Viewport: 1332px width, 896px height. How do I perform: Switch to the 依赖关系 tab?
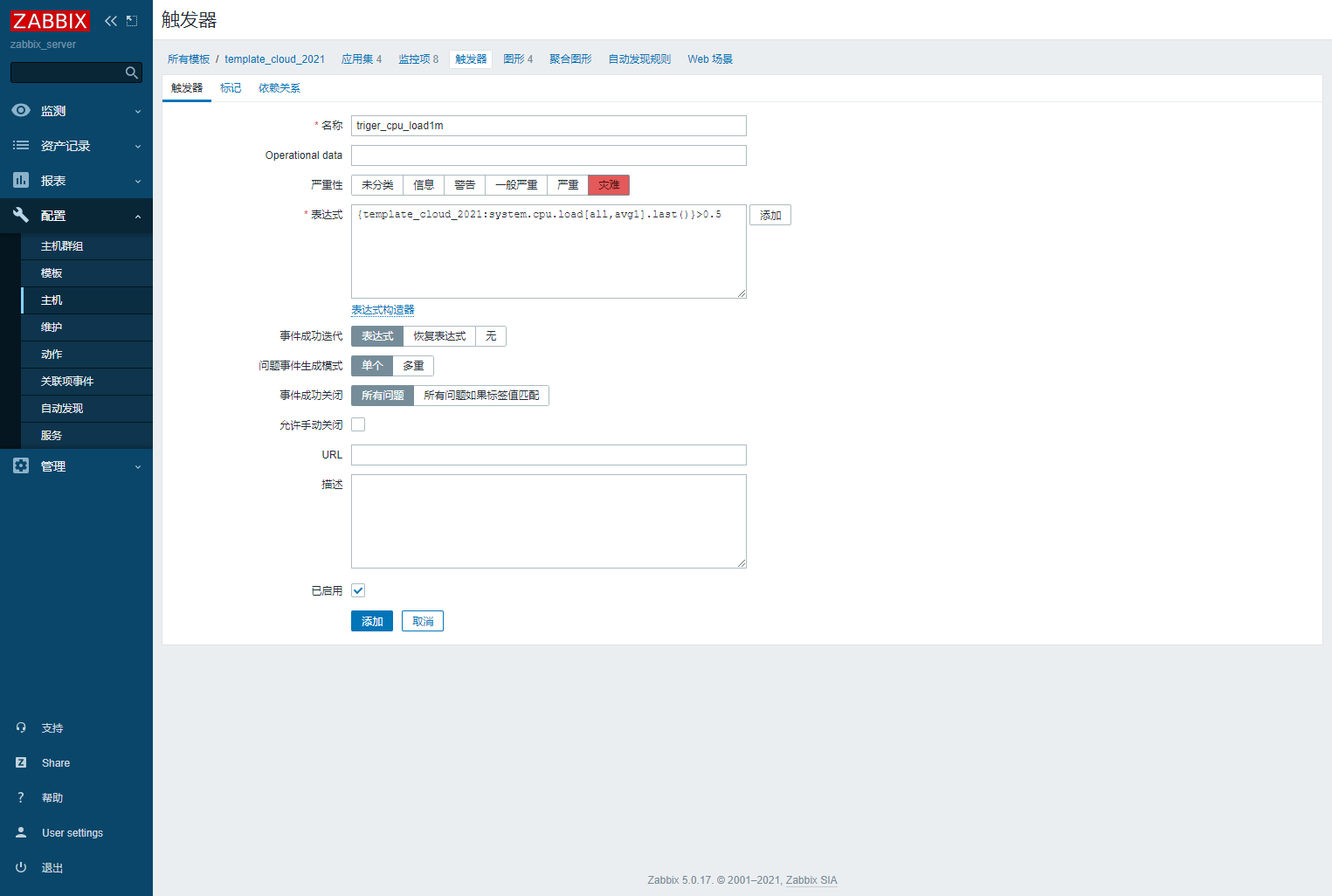[279, 88]
